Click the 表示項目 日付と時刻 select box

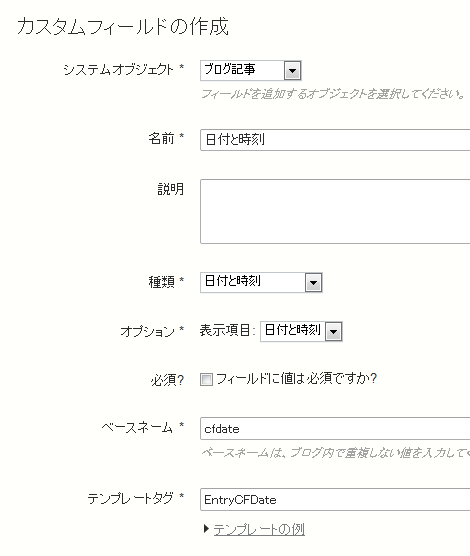point(301,332)
